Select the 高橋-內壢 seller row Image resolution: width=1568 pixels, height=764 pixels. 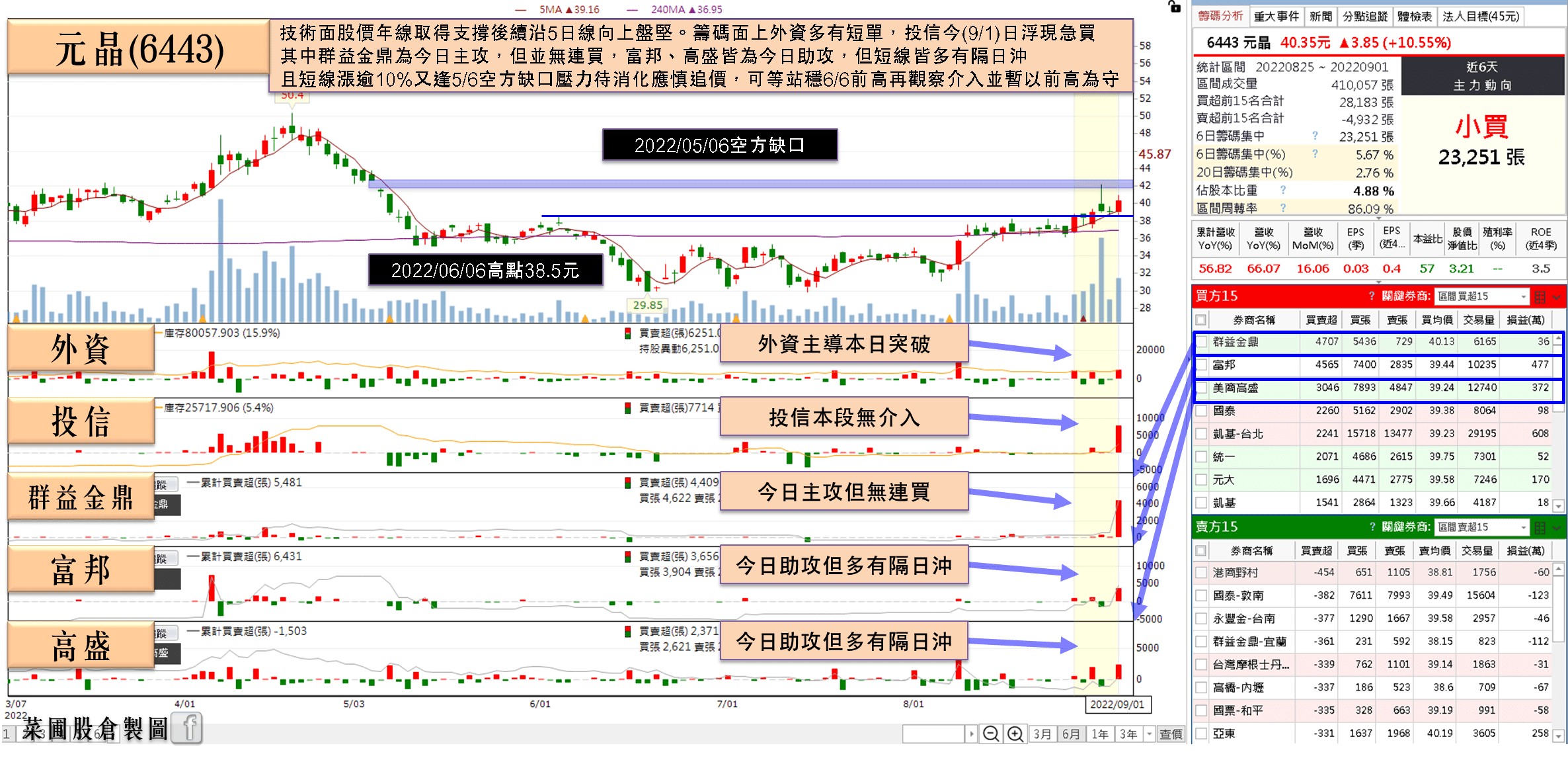pyautogui.click(x=1372, y=687)
